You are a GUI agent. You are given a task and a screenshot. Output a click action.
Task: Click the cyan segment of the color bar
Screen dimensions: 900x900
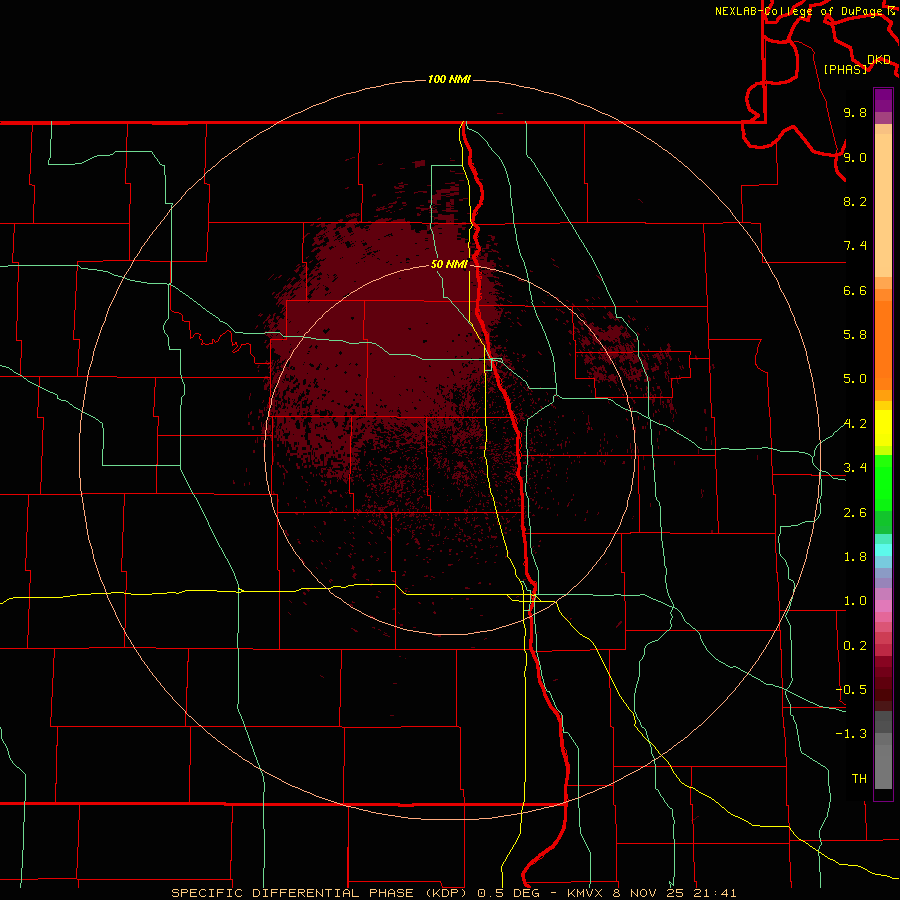point(883,550)
